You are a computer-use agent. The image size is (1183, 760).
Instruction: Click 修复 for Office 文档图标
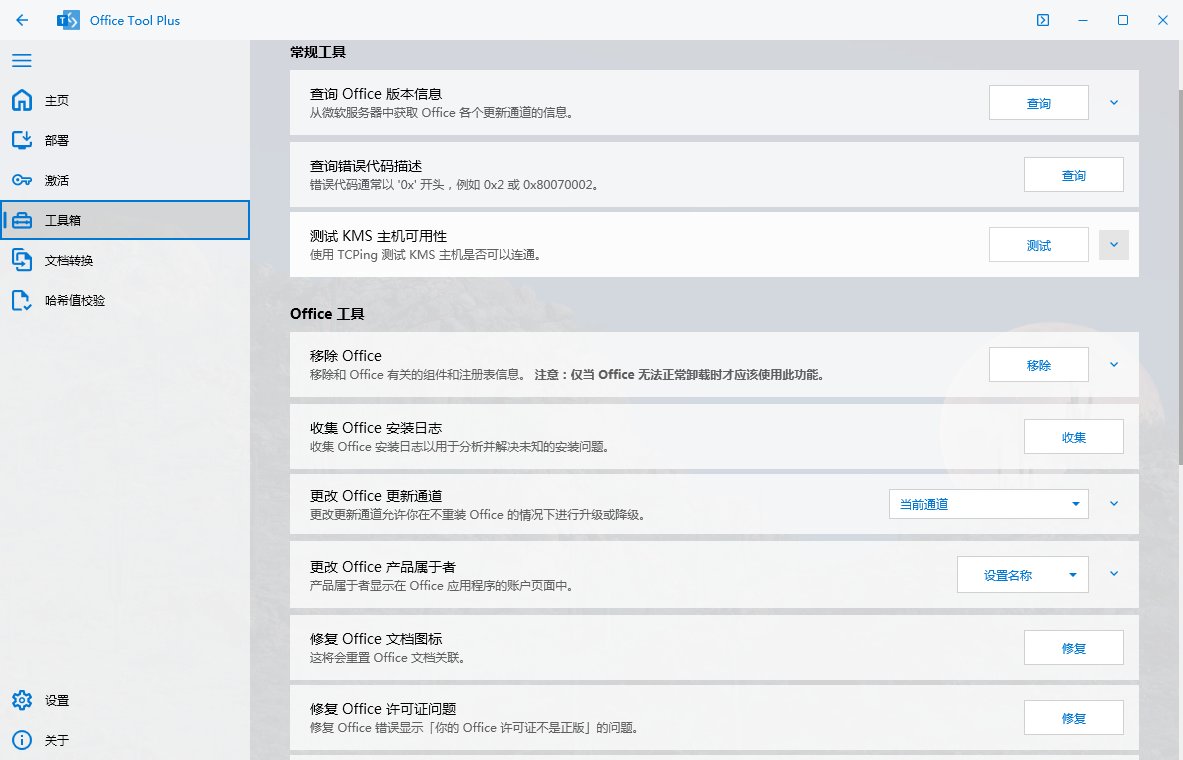1073,648
